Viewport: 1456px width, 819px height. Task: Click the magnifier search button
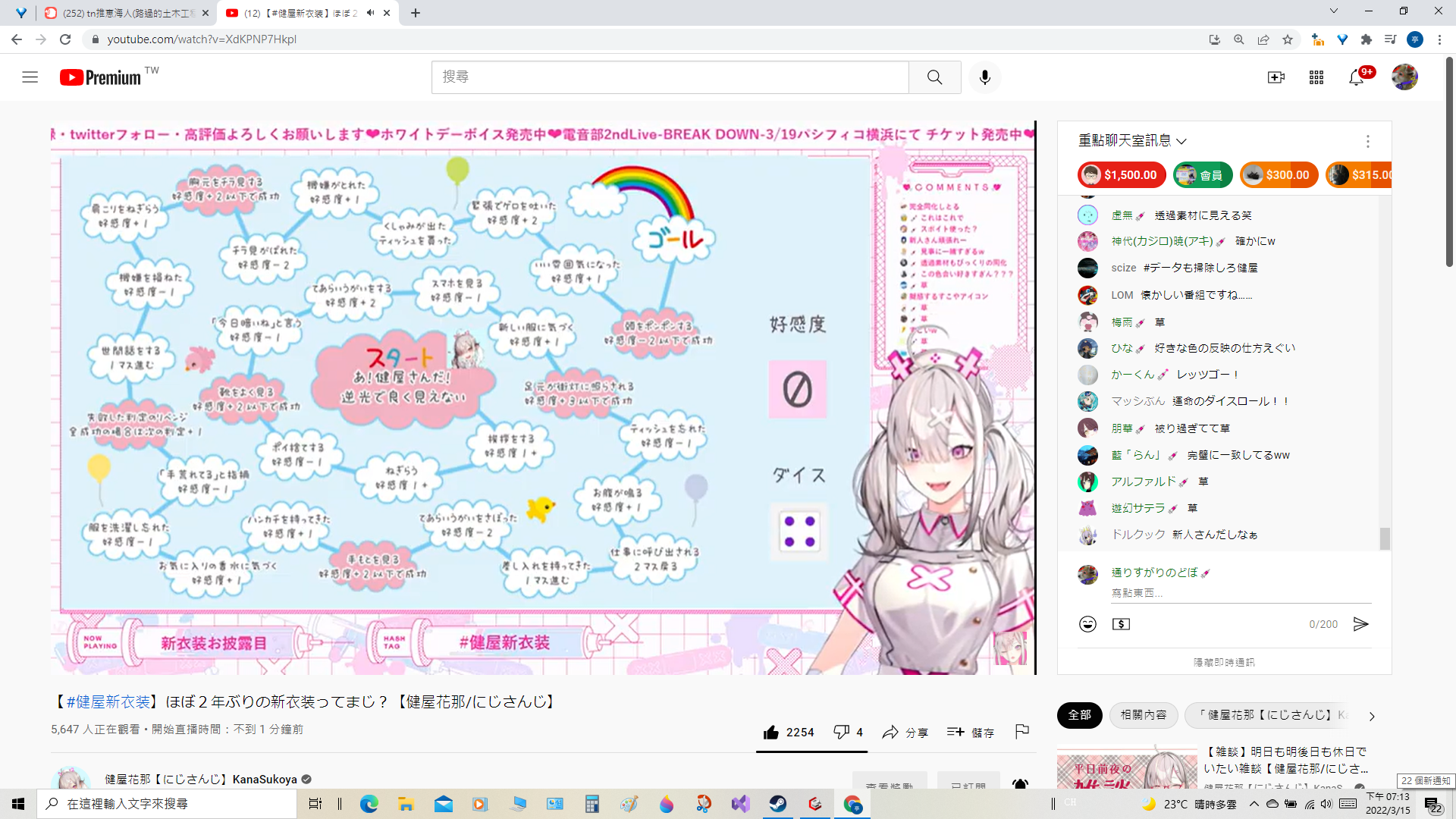click(934, 77)
